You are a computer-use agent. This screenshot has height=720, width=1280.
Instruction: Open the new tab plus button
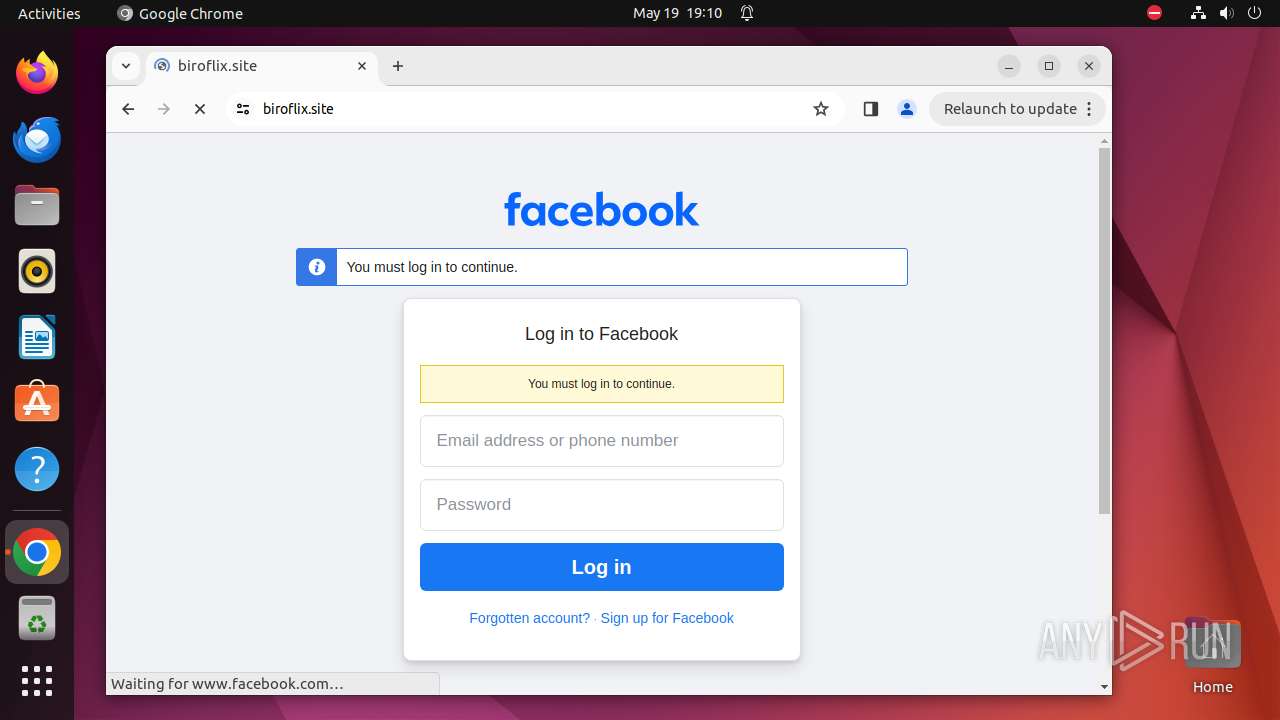(398, 66)
